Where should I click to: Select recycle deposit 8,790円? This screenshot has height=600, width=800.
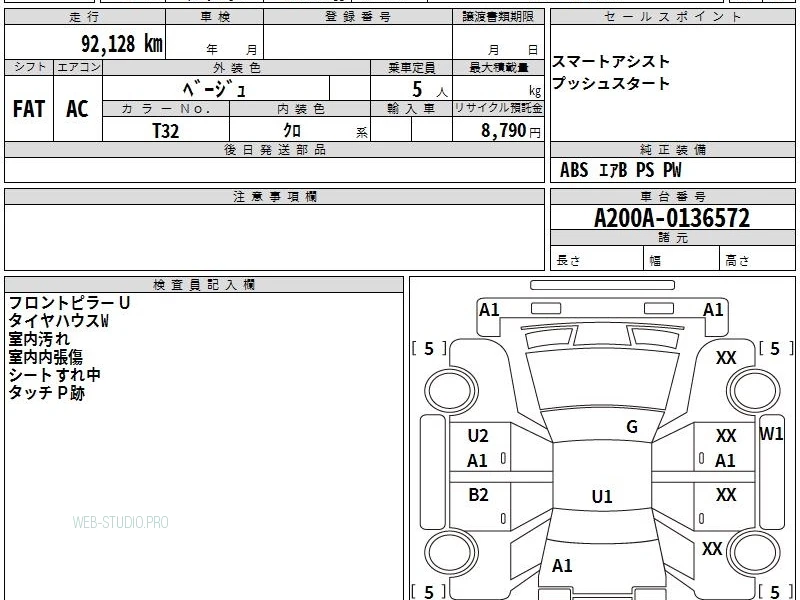click(x=510, y=131)
